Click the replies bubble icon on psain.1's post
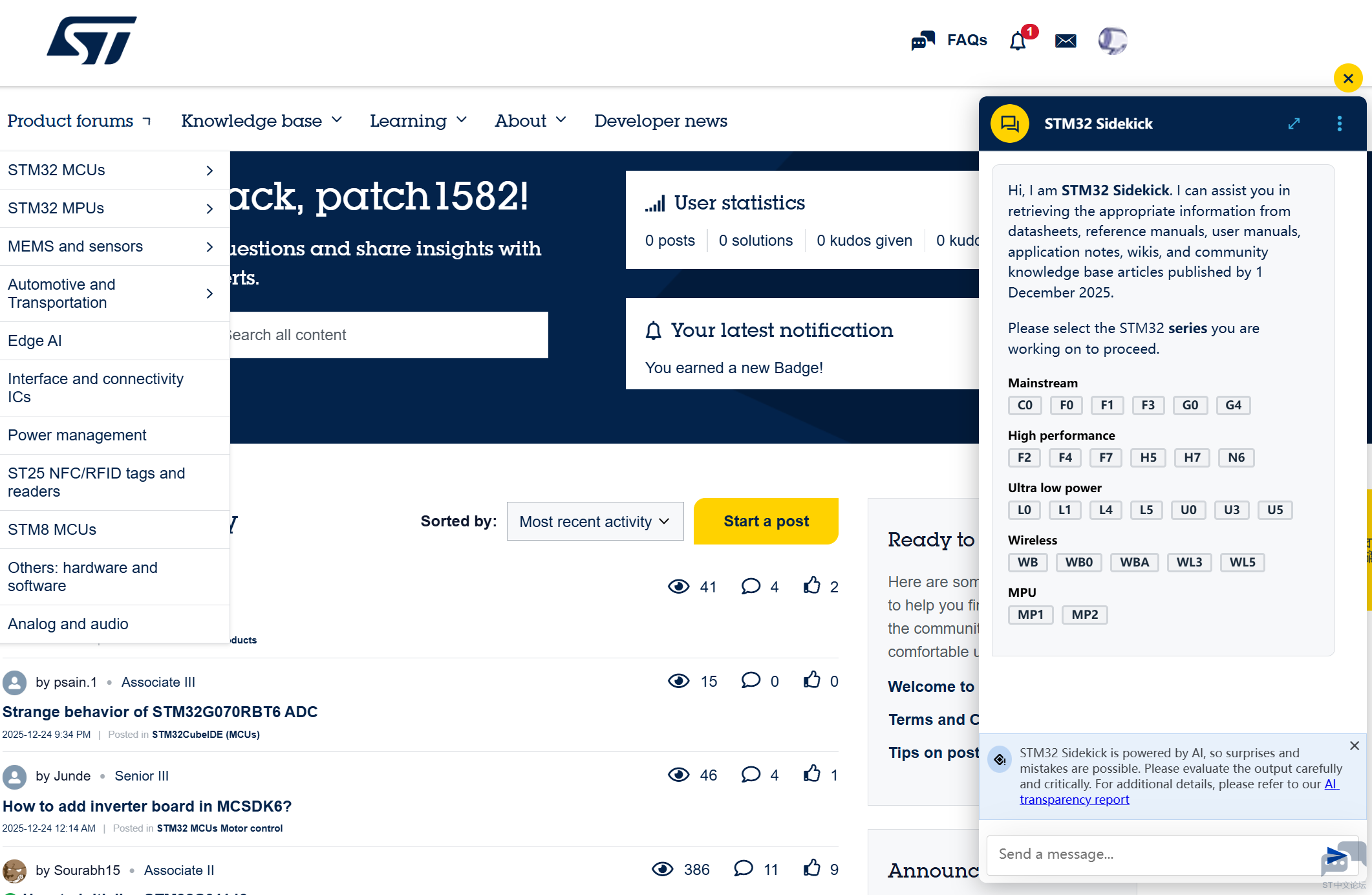Image resolution: width=1372 pixels, height=895 pixels. pos(751,680)
